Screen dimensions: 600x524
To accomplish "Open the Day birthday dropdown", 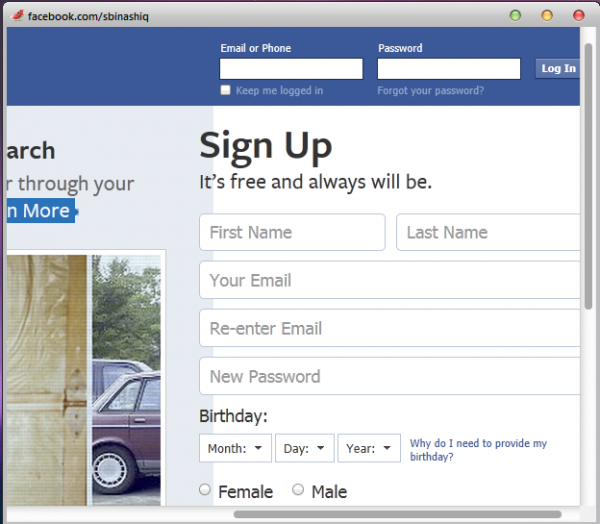I will pyautogui.click(x=305, y=448).
